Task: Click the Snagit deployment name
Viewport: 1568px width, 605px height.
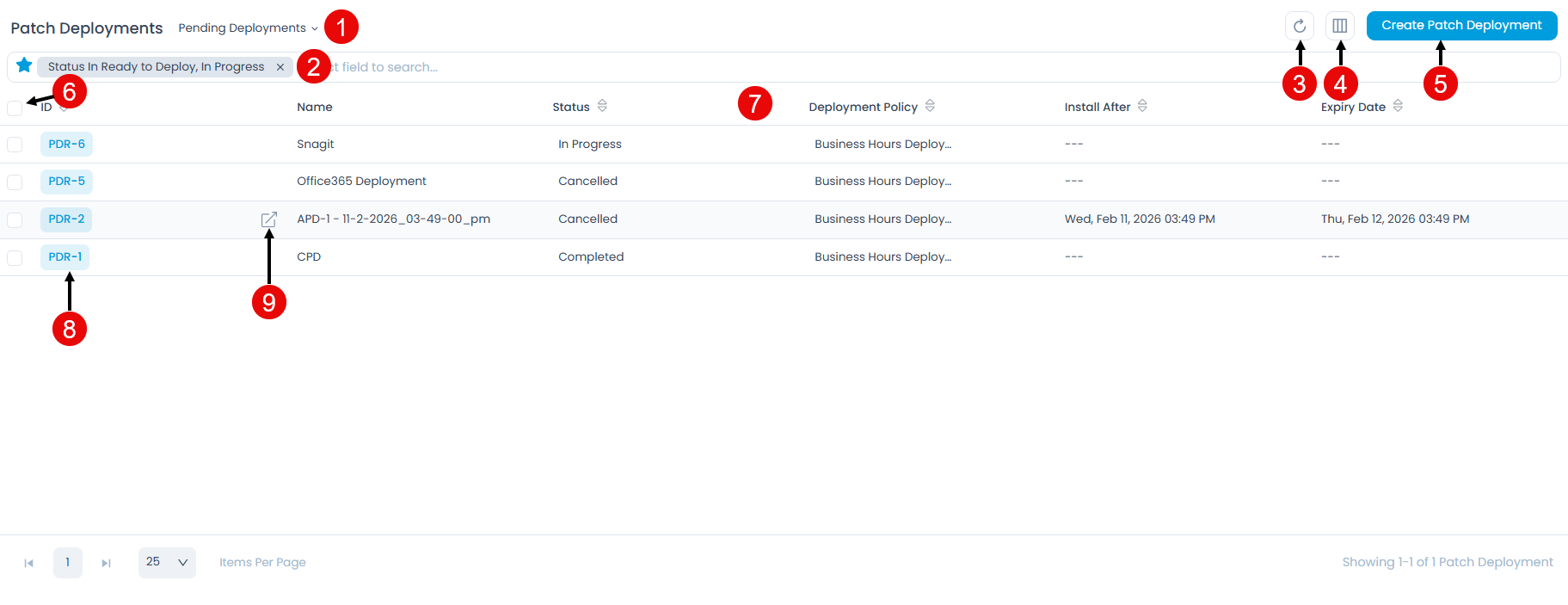Action: click(316, 144)
